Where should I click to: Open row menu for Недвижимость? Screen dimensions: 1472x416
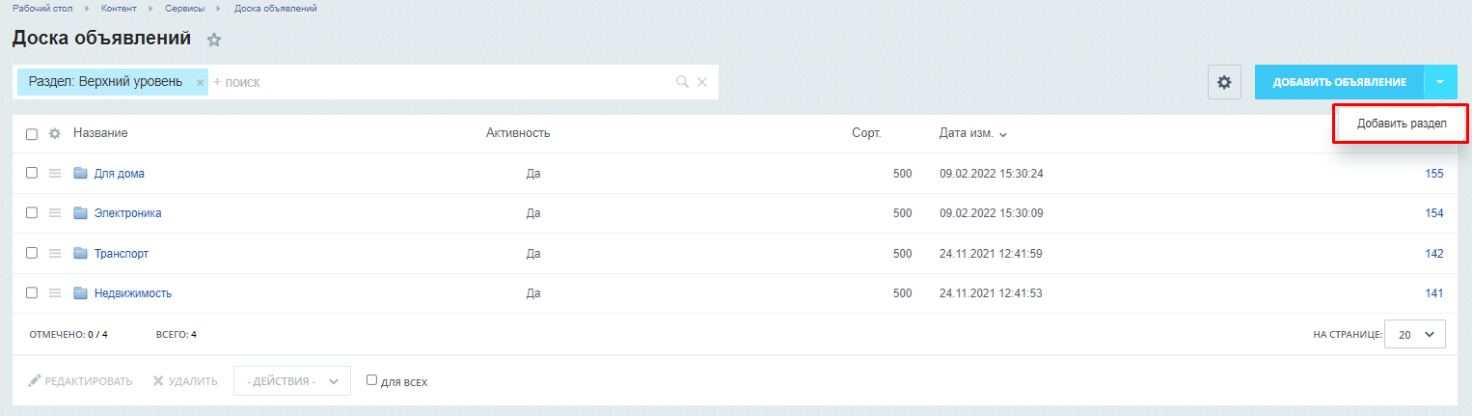[x=56, y=293]
